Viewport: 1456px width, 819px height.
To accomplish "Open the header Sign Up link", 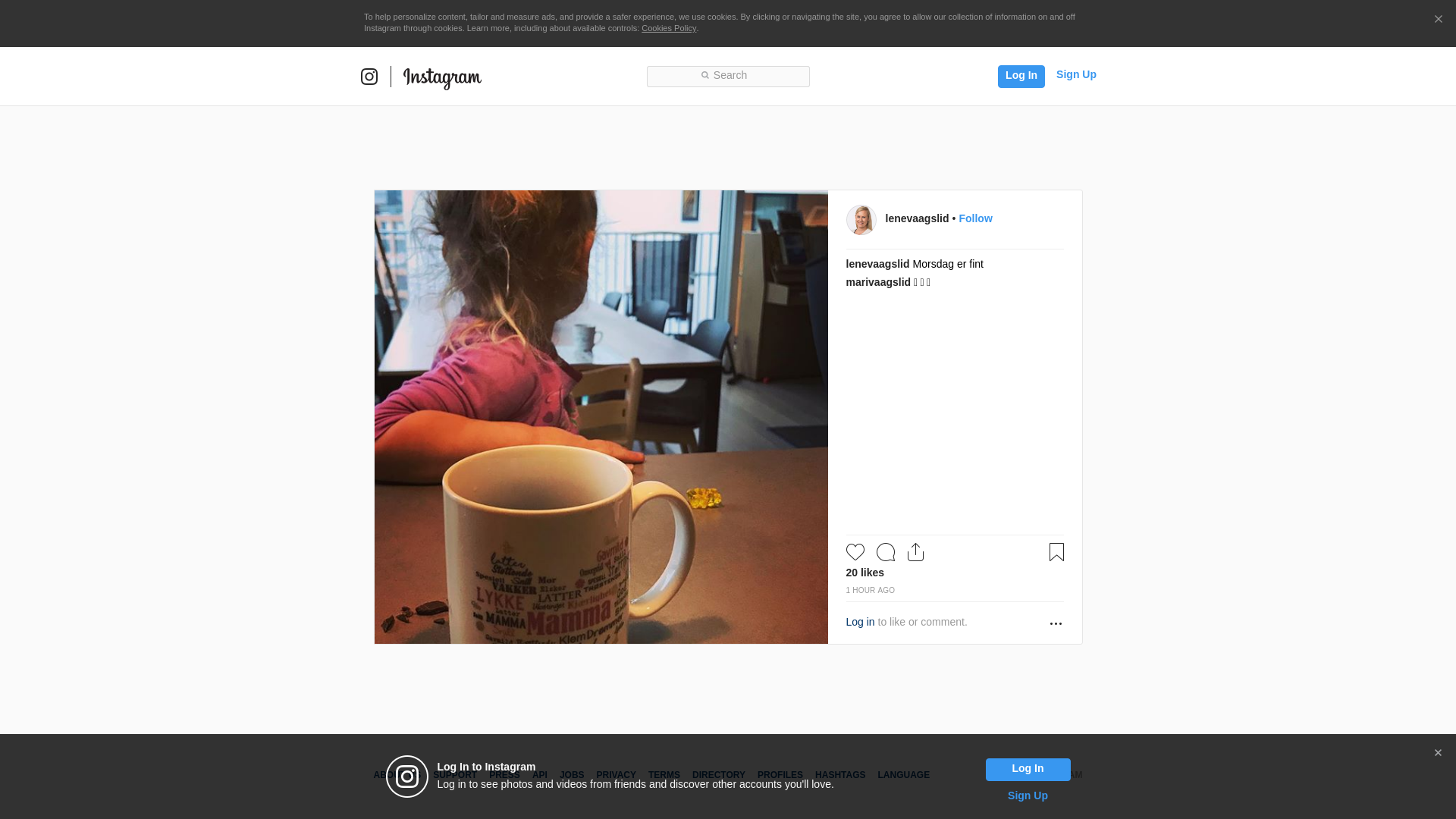I will coord(1076,74).
